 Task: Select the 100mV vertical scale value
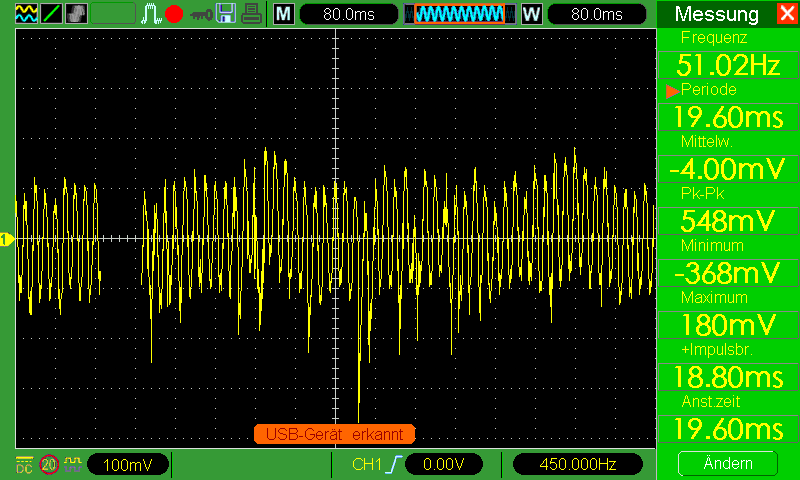coord(128,464)
